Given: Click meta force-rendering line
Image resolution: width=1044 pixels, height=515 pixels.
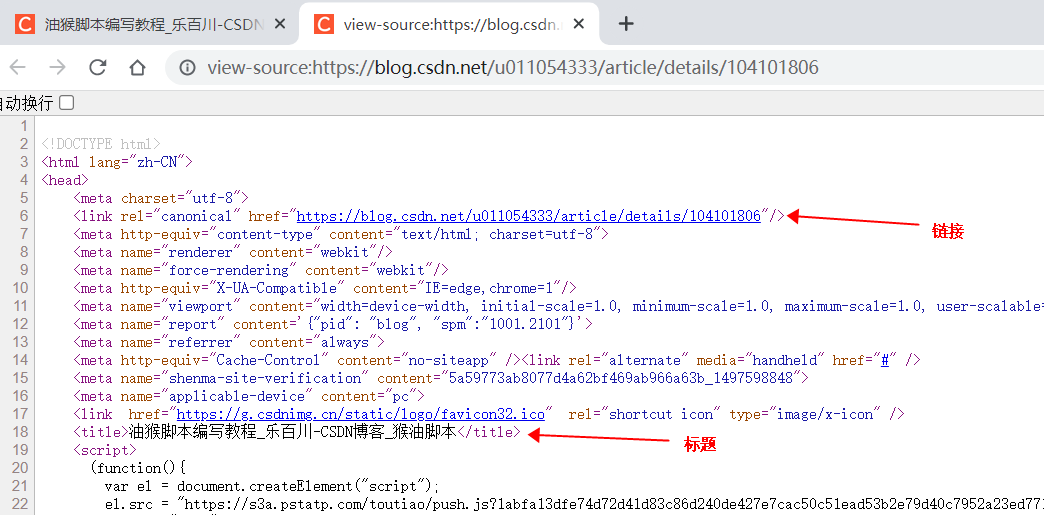Looking at the screenshot, I should 260,270.
